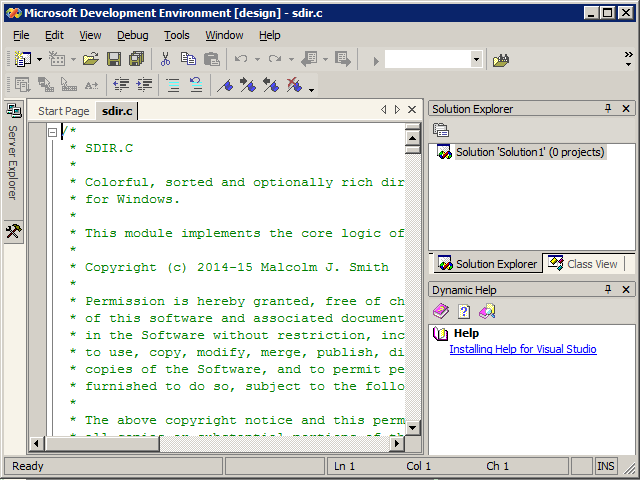Switch to the Class View tab
640x480 pixels.
click(x=584, y=264)
